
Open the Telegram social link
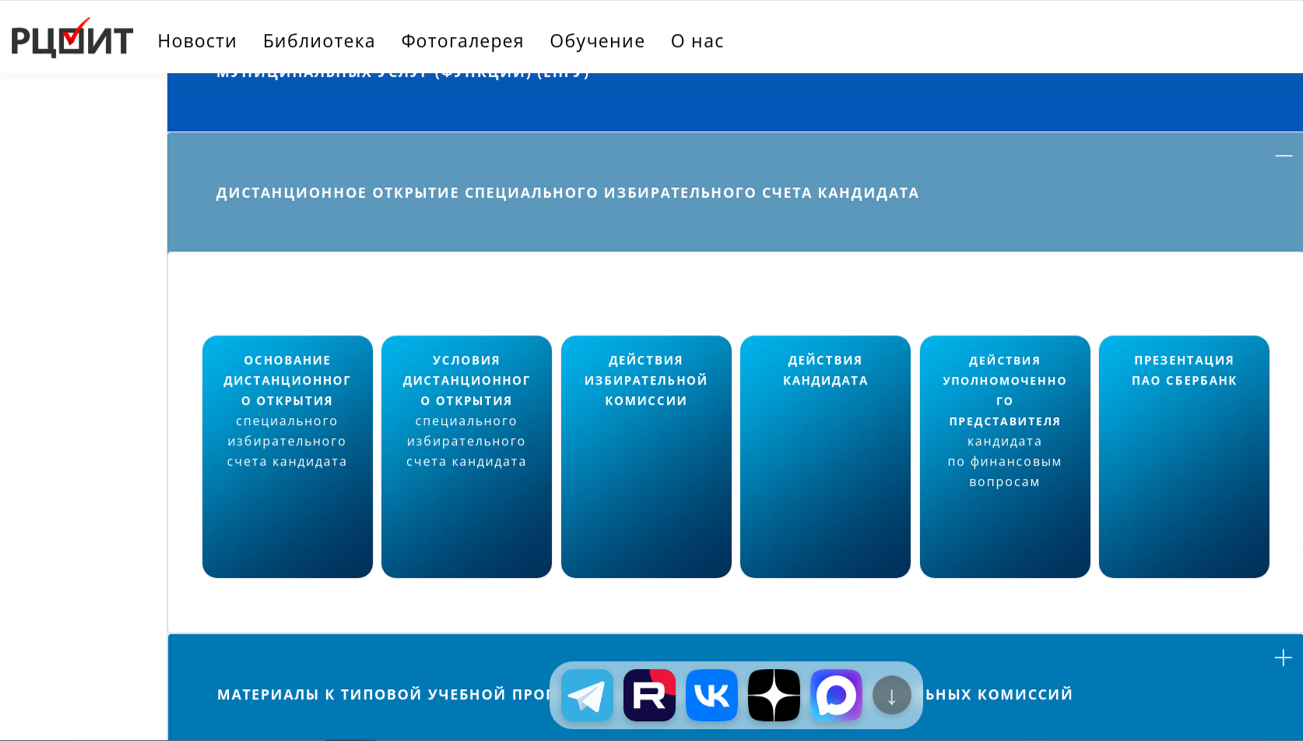[587, 695]
